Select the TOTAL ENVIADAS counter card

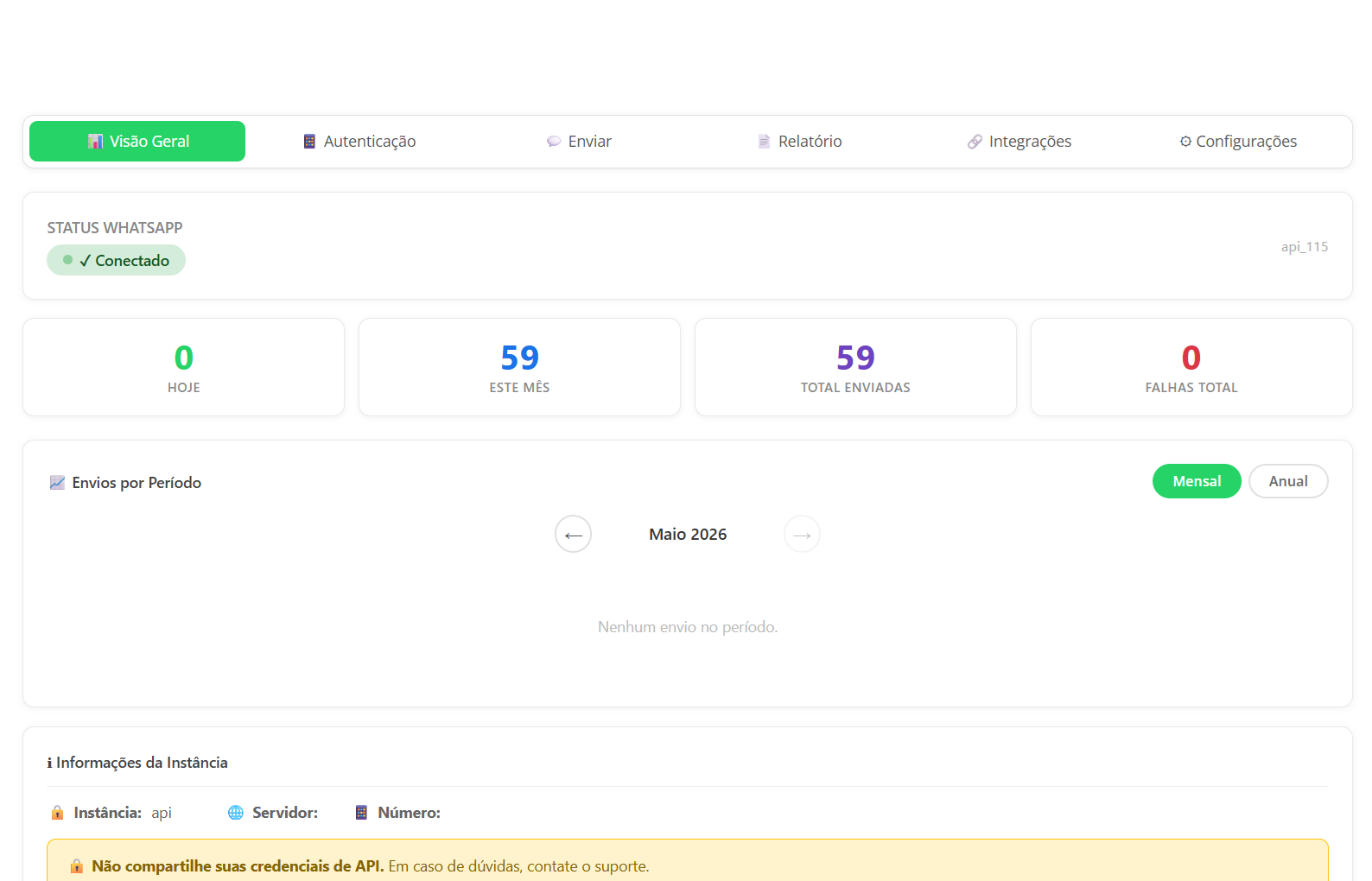pos(855,367)
